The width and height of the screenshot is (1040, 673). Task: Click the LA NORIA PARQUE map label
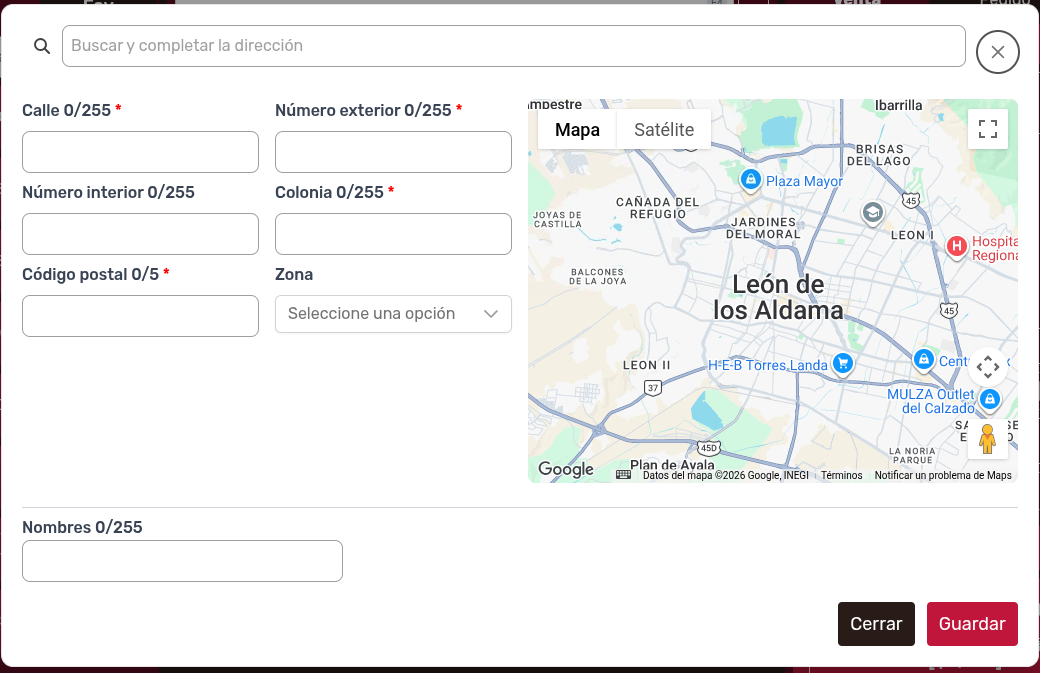click(912, 456)
